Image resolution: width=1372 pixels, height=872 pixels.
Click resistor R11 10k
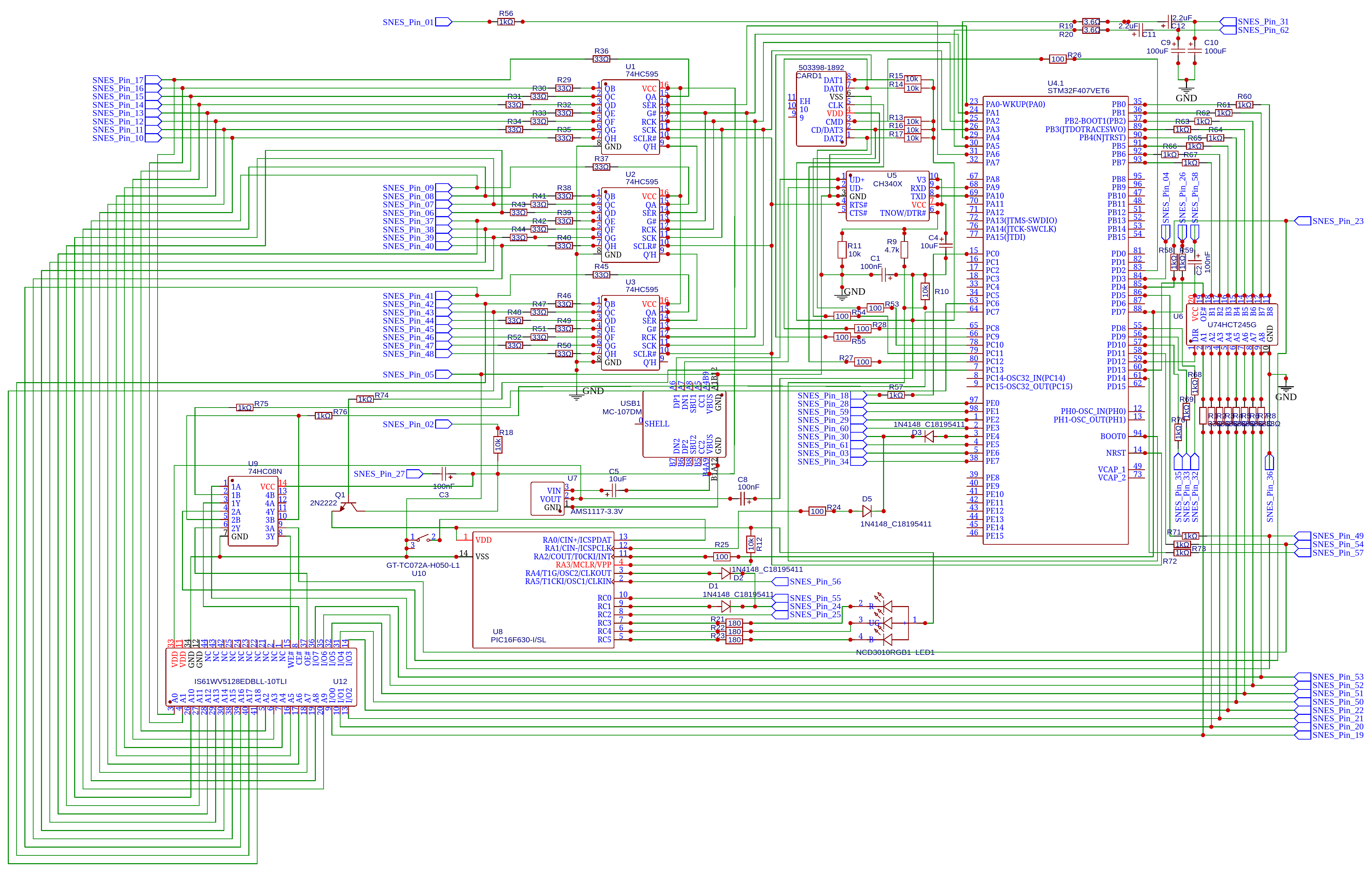842,249
